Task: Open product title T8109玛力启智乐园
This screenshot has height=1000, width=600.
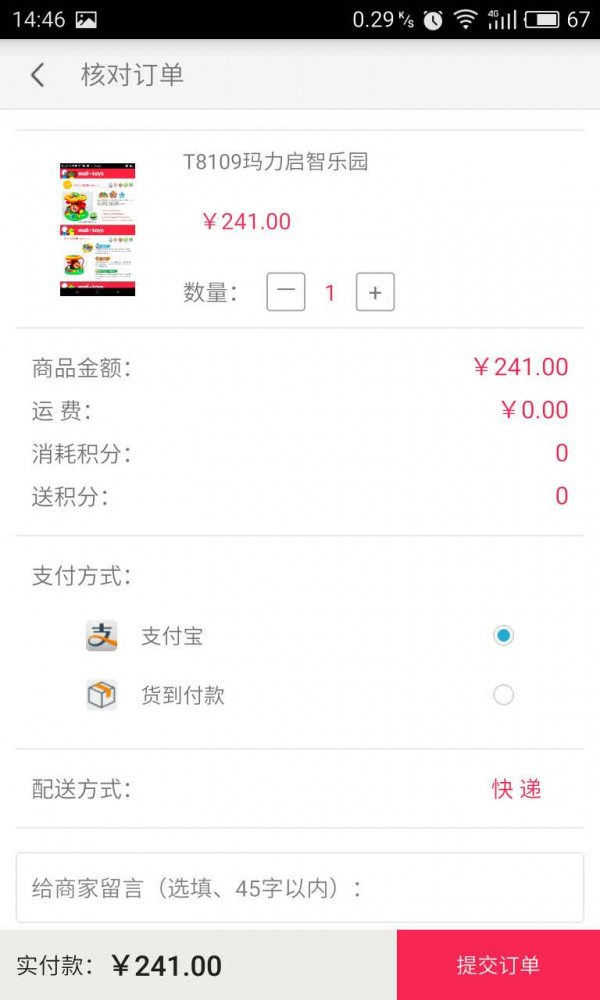Action: coord(276,162)
